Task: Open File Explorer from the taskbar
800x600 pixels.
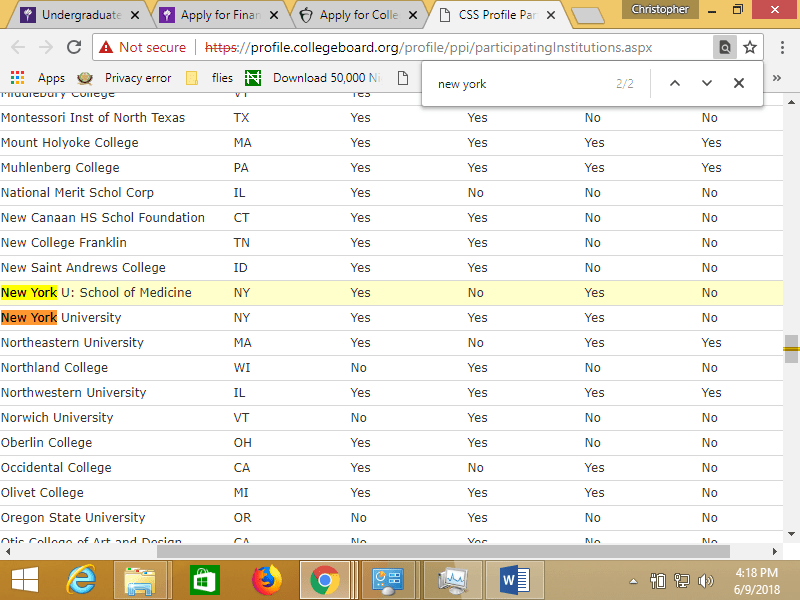Action: [x=139, y=580]
